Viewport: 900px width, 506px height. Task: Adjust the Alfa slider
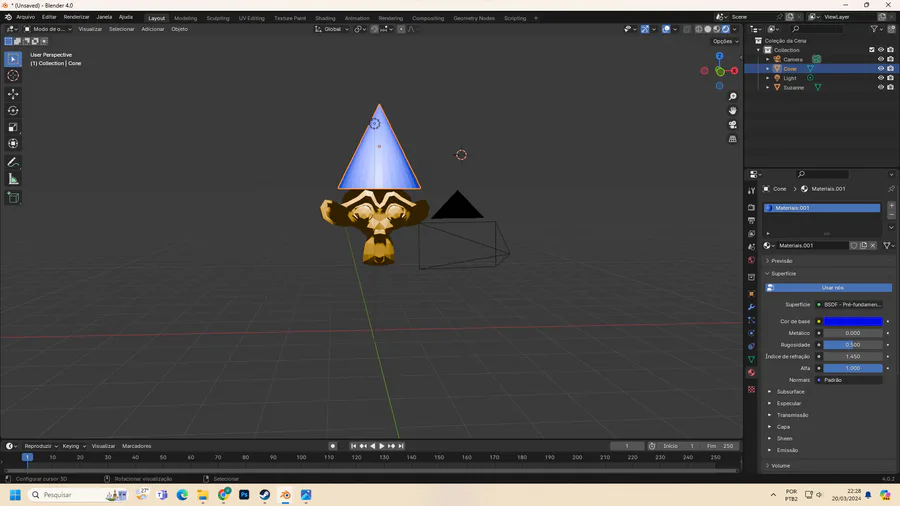click(853, 368)
